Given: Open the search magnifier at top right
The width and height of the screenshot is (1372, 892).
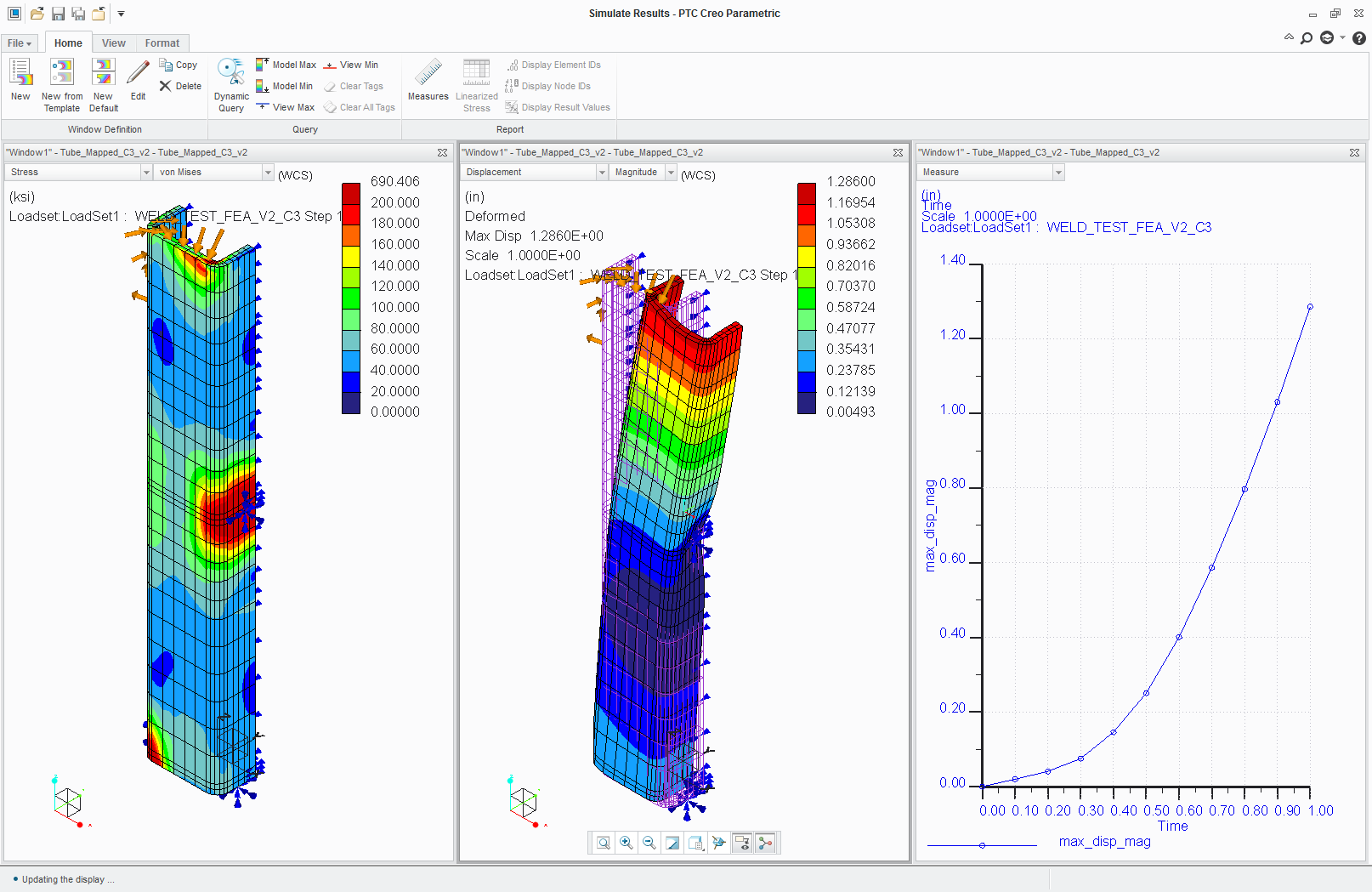Looking at the screenshot, I should pos(1307,37).
